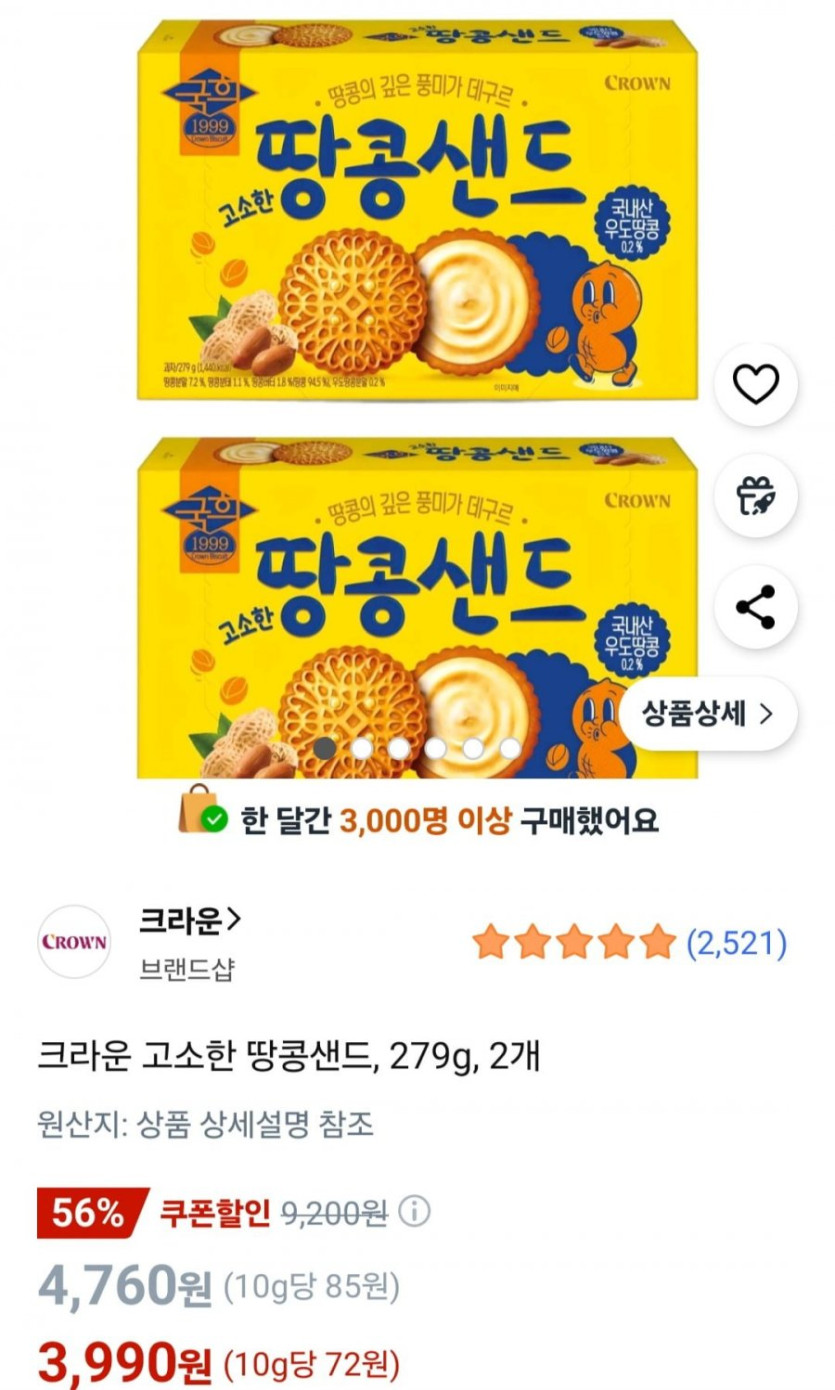Select the last image carousel dot

(x=510, y=748)
